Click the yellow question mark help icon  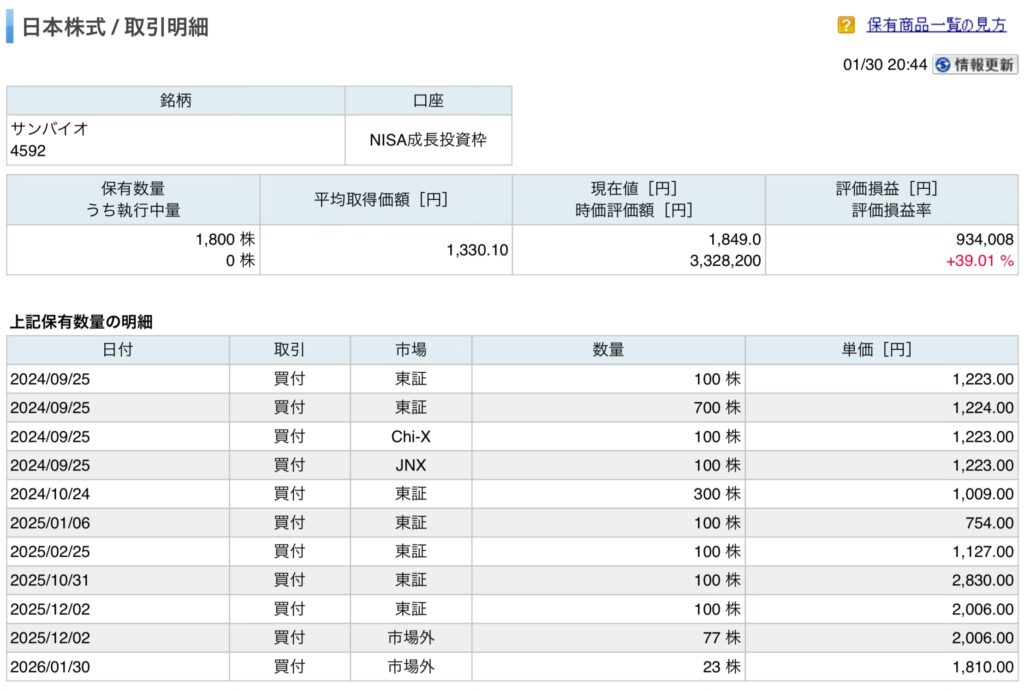pyautogui.click(x=846, y=25)
